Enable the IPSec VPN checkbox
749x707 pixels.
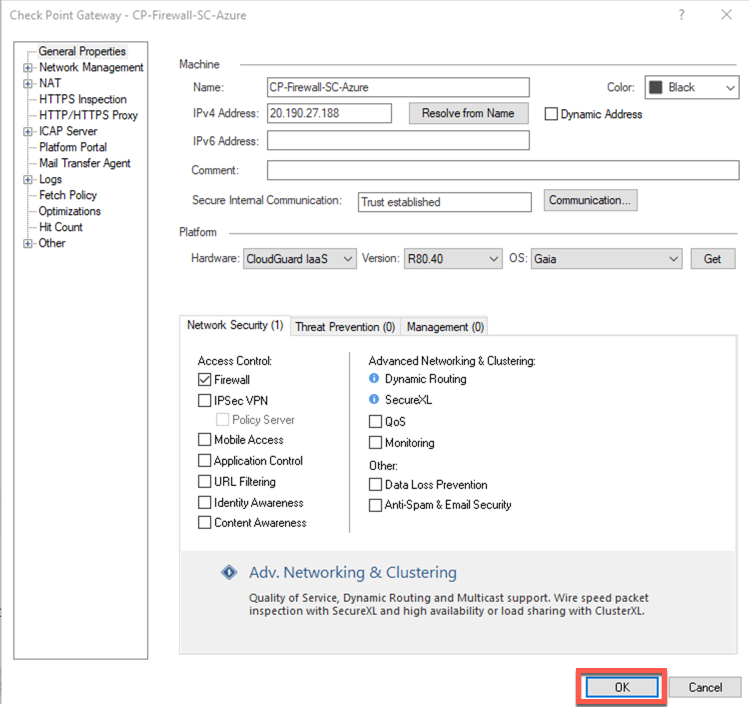click(205, 400)
